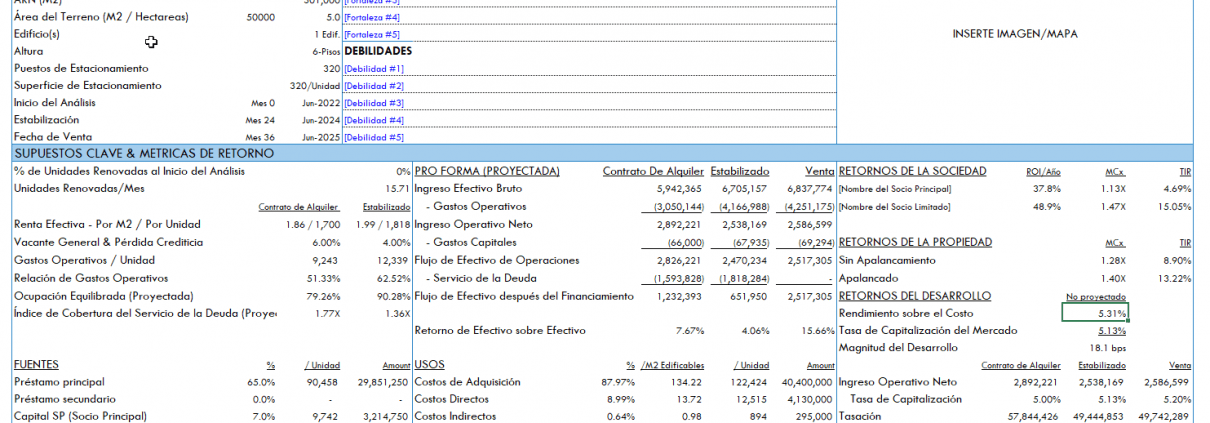Select the USOS section heading
The height and width of the screenshot is (423, 1210).
[x=429, y=365]
